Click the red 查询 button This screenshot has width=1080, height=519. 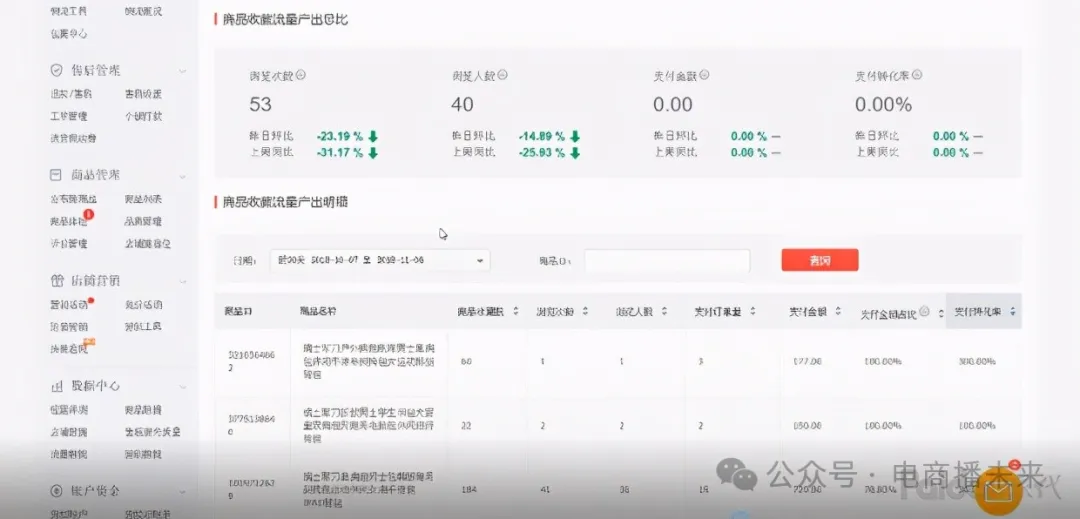[819, 261]
